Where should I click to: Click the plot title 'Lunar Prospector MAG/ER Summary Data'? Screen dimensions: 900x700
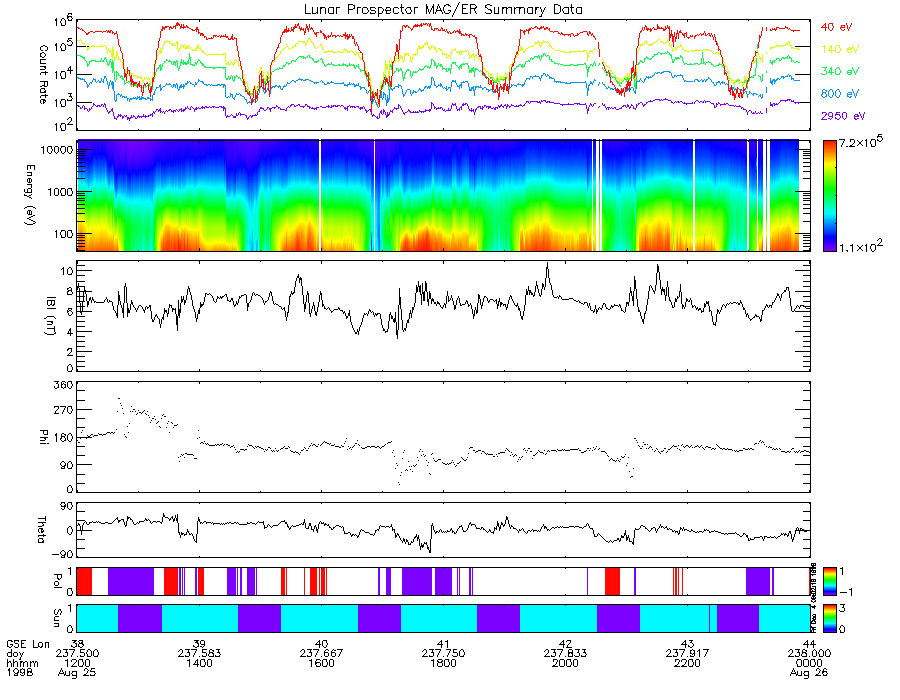point(443,10)
